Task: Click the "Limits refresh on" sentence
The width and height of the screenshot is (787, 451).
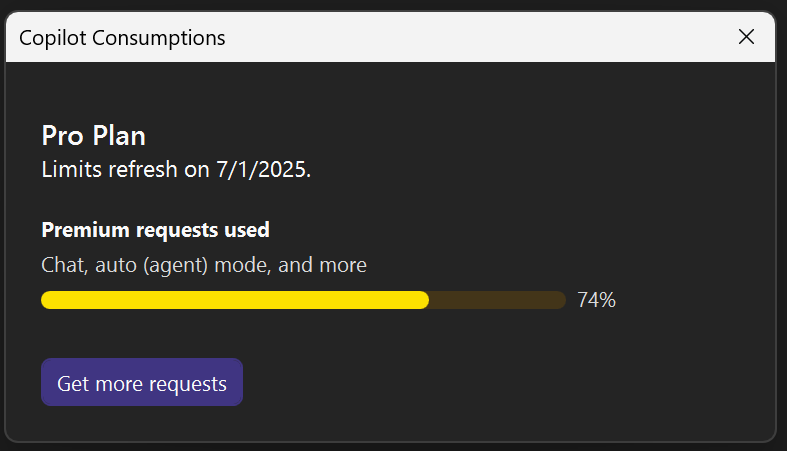Action: [x=176, y=170]
